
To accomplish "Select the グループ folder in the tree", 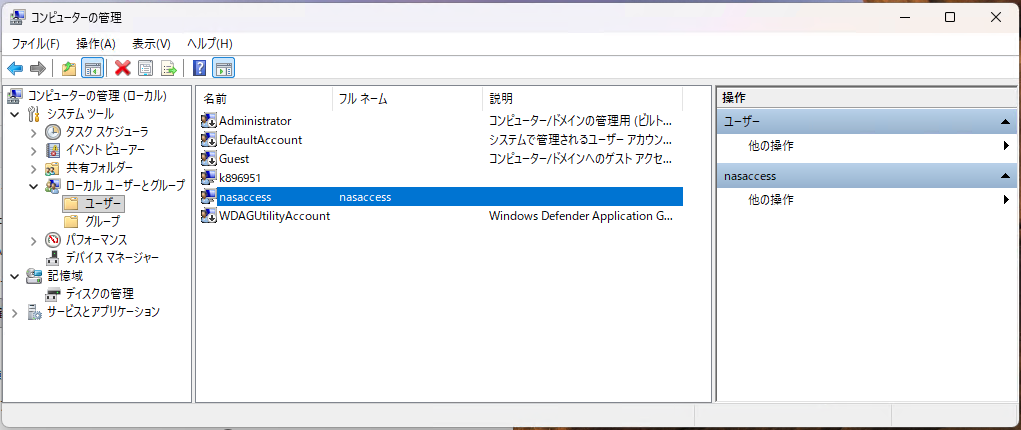I will 102,222.
